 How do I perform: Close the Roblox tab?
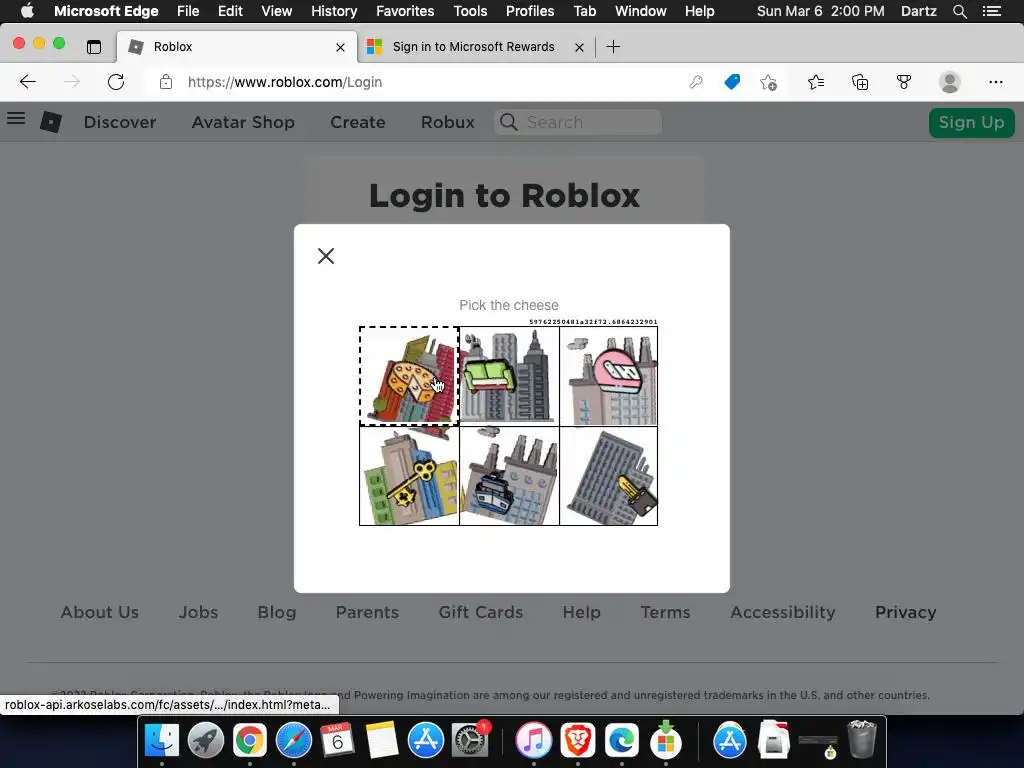click(340, 47)
